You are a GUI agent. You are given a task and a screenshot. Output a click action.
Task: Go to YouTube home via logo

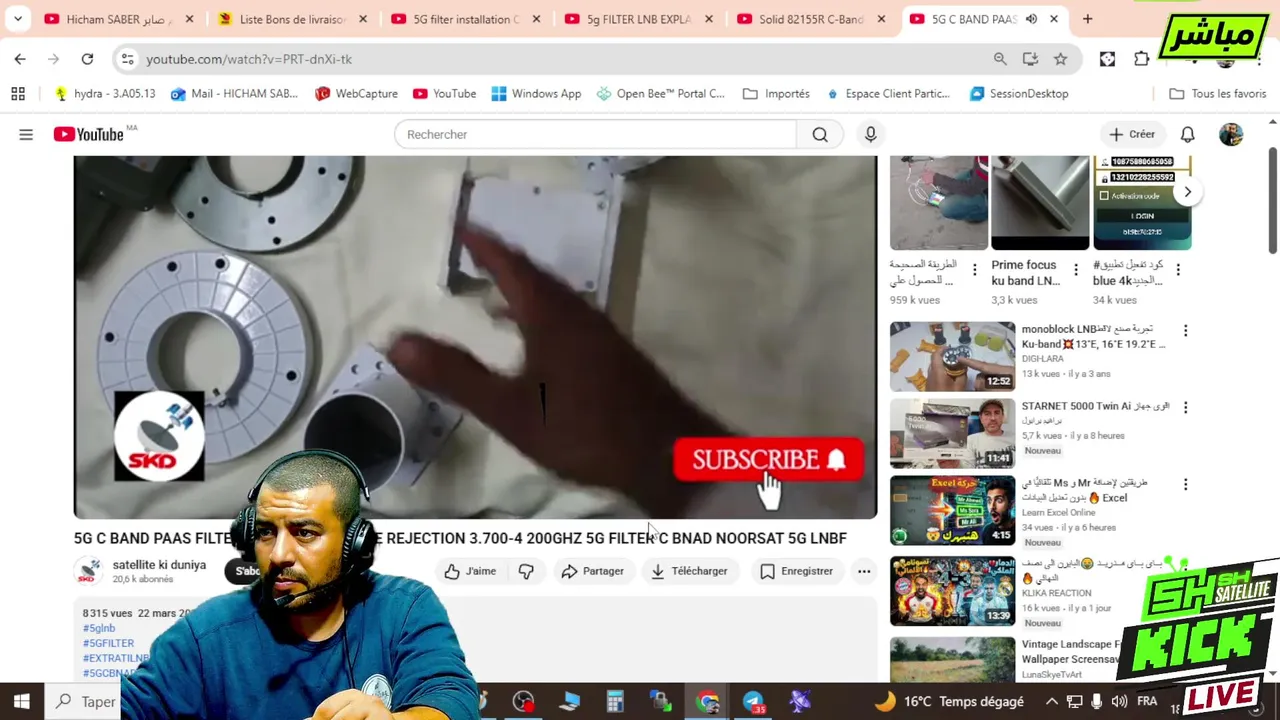tap(89, 134)
